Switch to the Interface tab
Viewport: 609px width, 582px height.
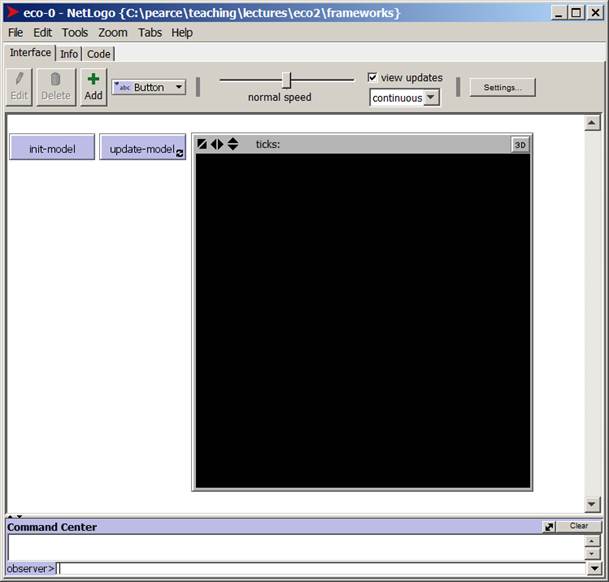[x=30, y=52]
